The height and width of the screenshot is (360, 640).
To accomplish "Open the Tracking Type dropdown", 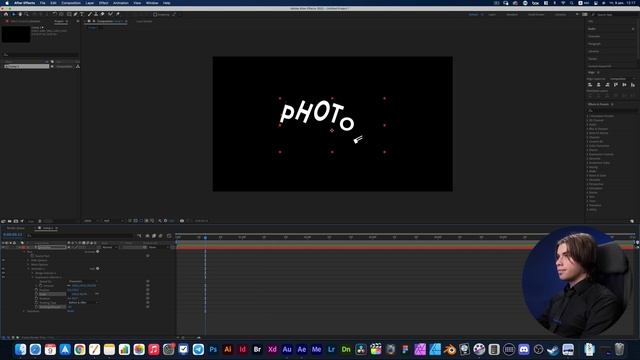I will pos(82,302).
